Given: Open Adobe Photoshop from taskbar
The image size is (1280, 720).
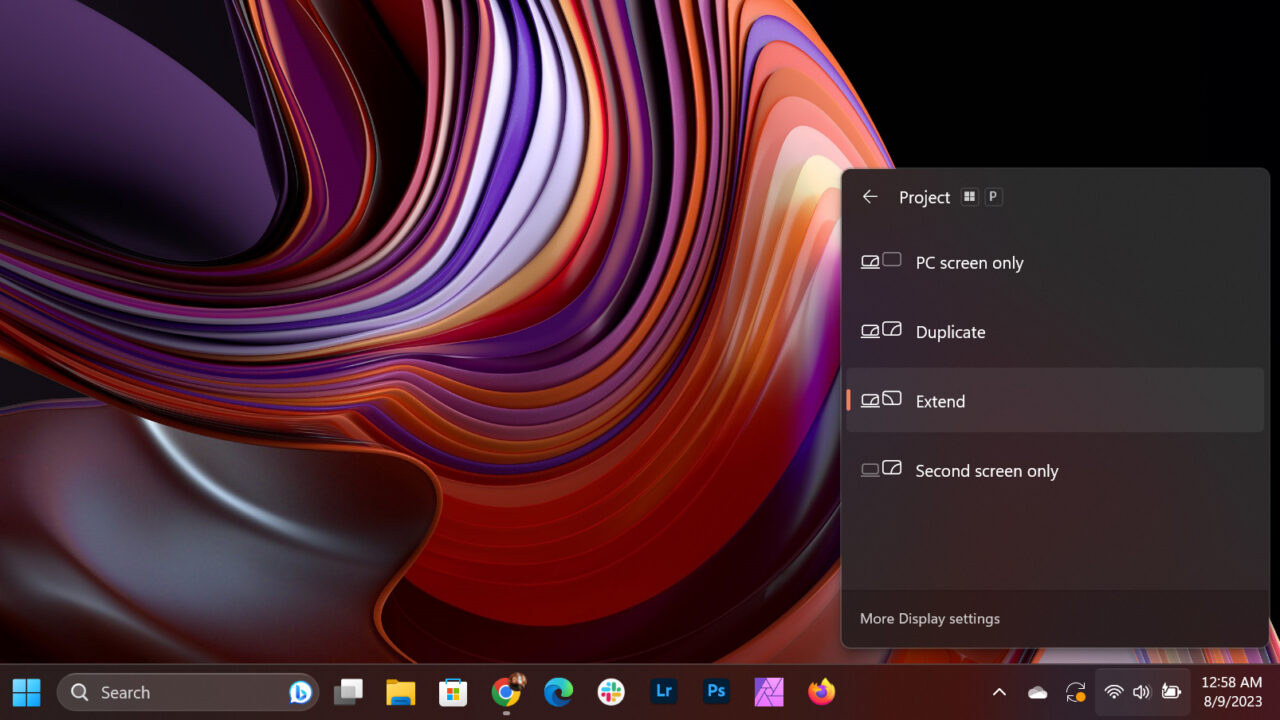Looking at the screenshot, I should 716,692.
